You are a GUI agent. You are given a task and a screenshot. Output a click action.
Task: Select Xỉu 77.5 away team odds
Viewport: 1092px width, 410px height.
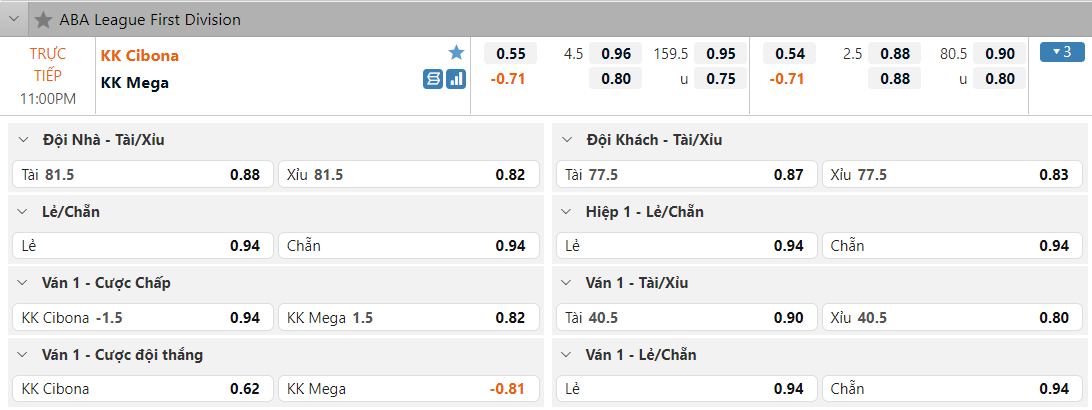(x=950, y=175)
